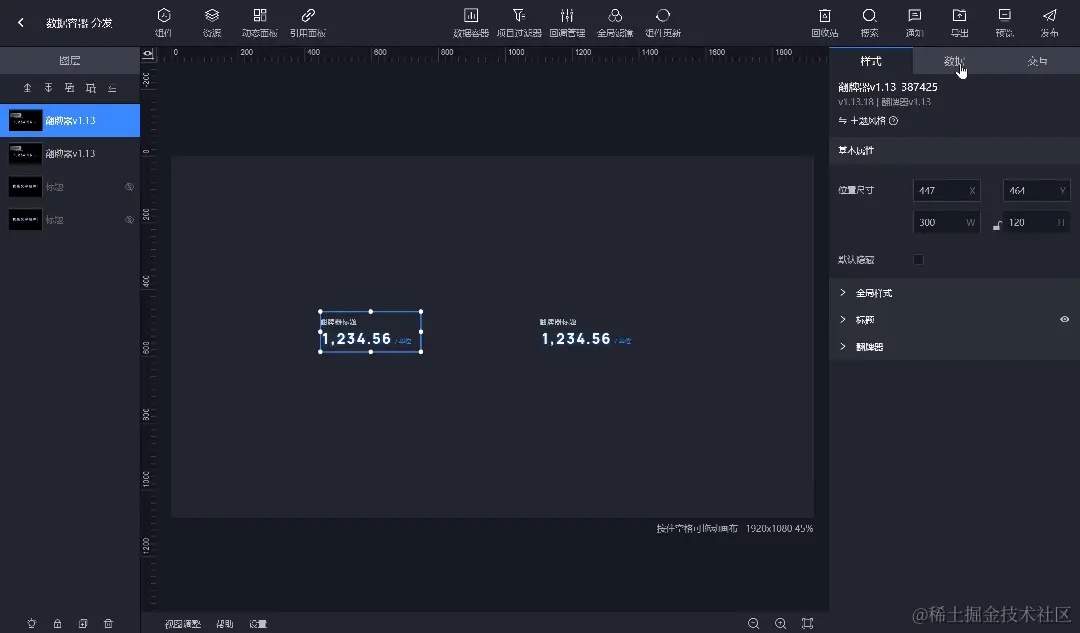The width and height of the screenshot is (1080, 633).
Task: Zoom in the canvas with plus magnifier
Action: click(780, 623)
